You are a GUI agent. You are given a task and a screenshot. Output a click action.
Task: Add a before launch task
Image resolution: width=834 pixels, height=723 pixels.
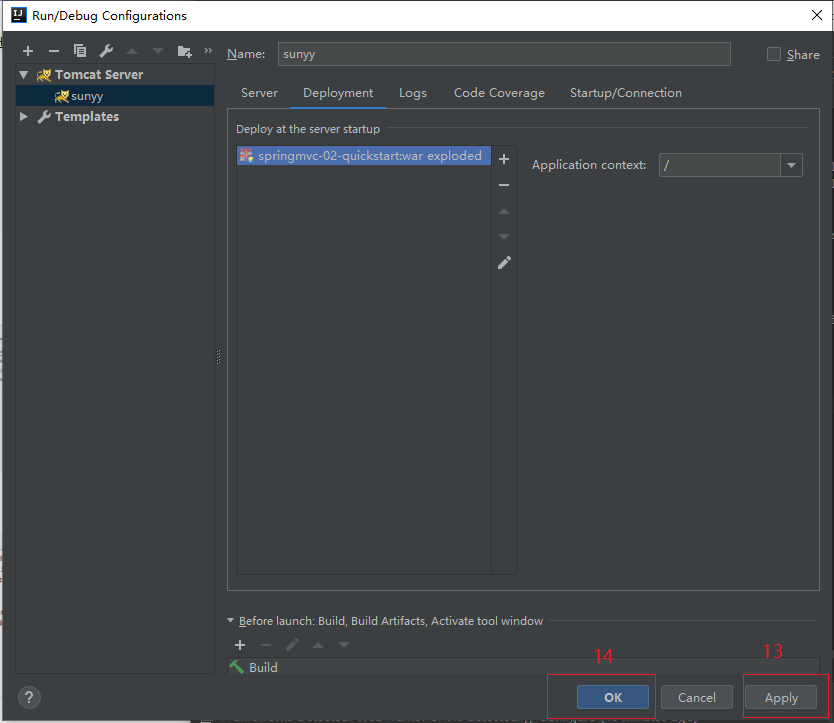click(x=240, y=645)
